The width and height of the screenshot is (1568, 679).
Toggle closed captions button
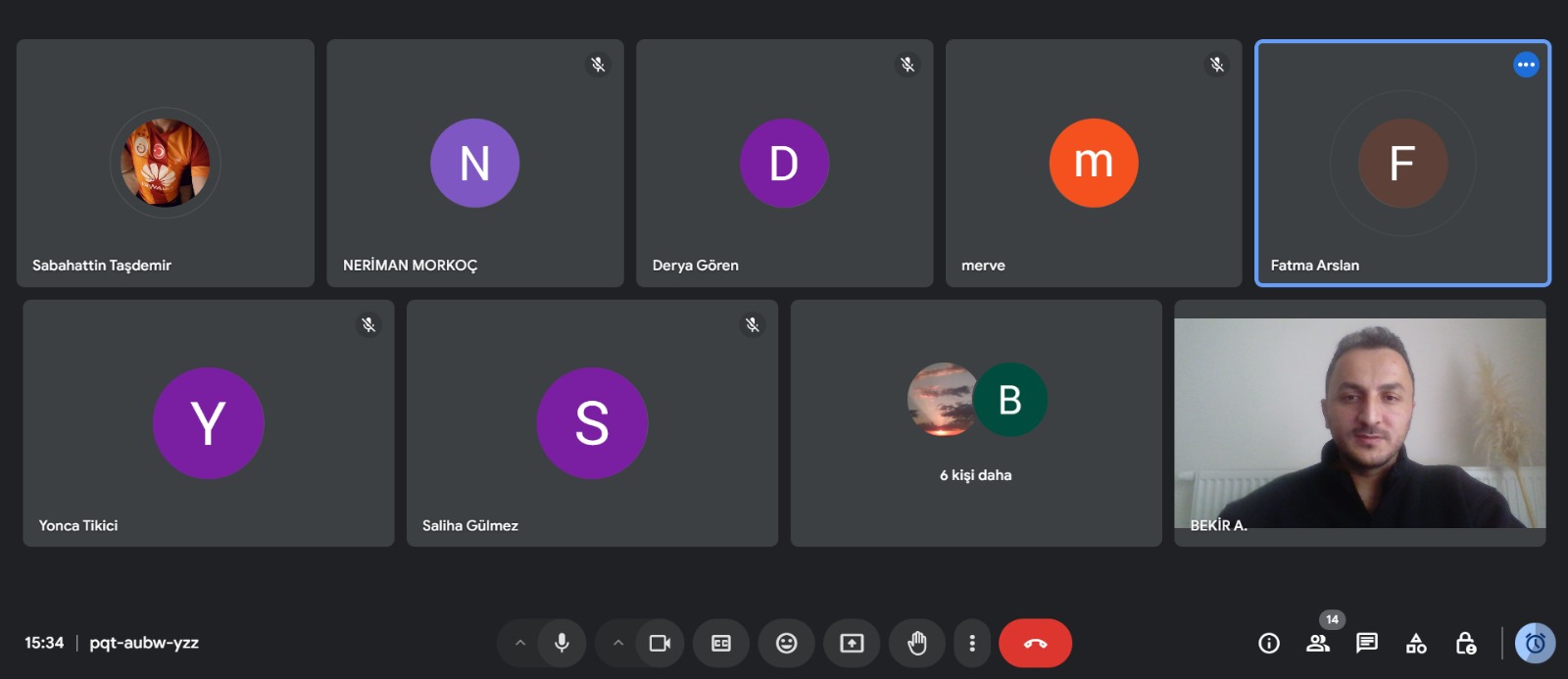pyautogui.click(x=721, y=643)
